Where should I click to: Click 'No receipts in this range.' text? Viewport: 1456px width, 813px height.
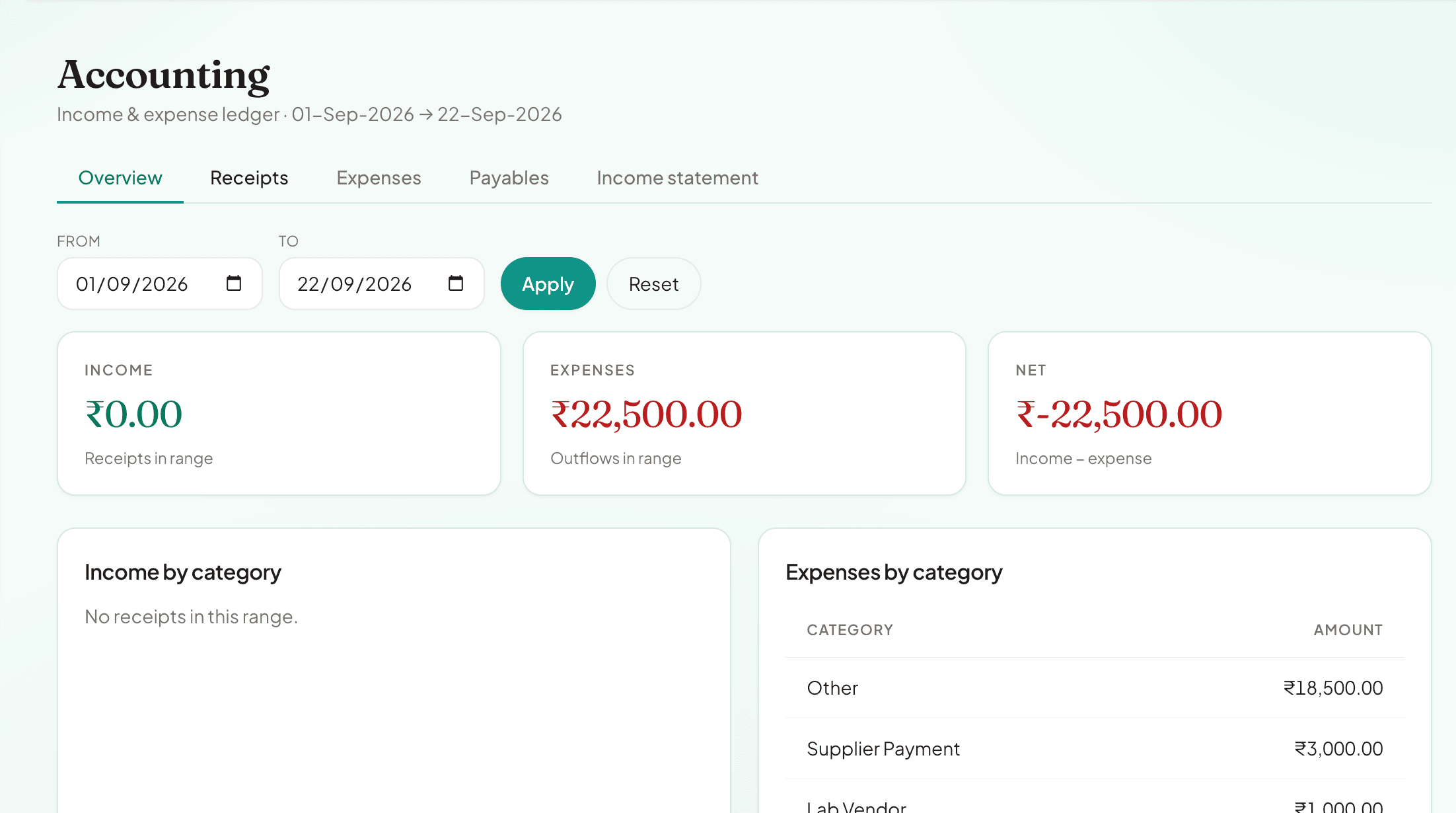(x=191, y=617)
